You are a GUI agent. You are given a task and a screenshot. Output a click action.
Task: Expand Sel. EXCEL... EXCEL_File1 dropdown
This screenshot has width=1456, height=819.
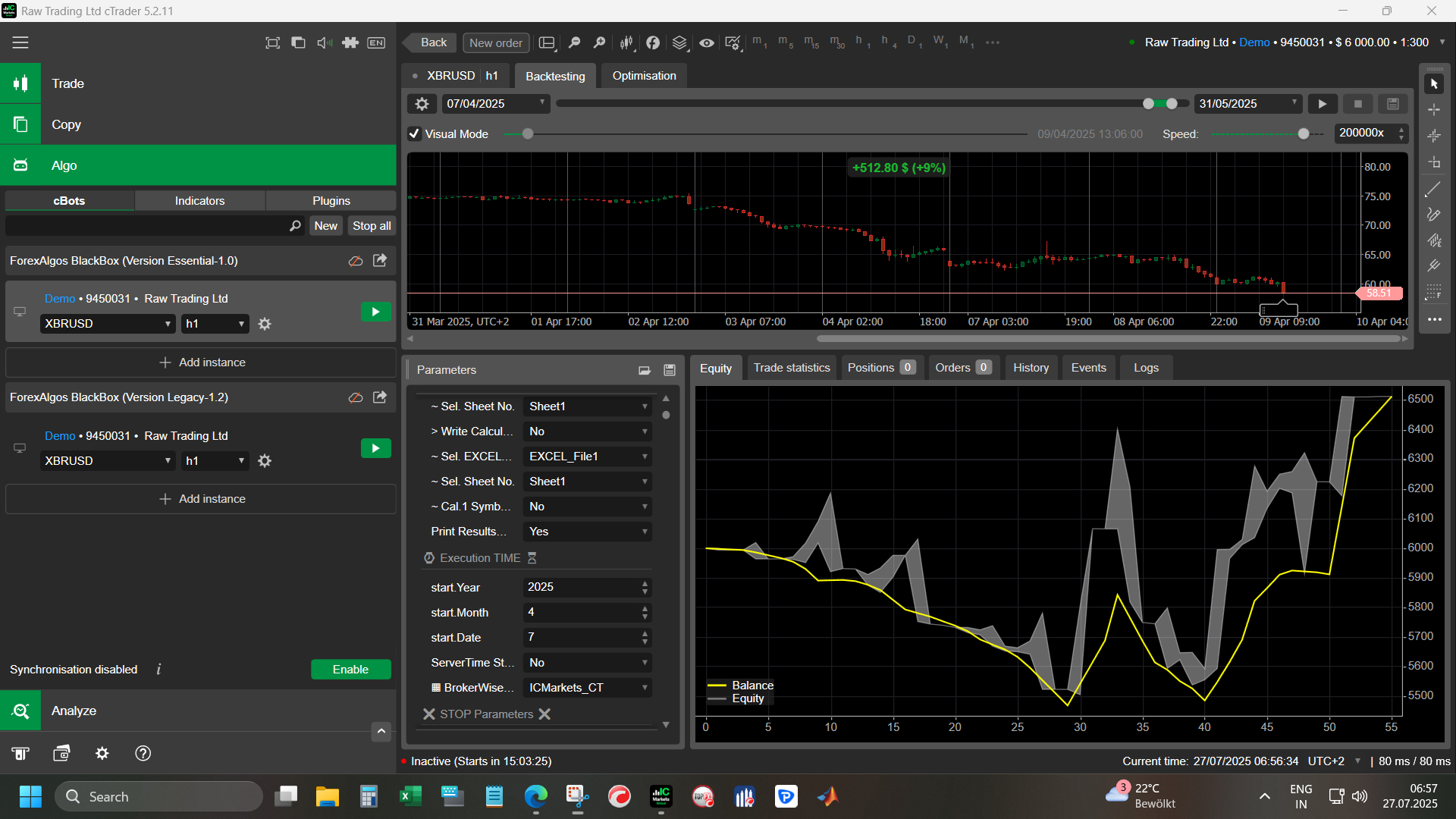point(588,457)
